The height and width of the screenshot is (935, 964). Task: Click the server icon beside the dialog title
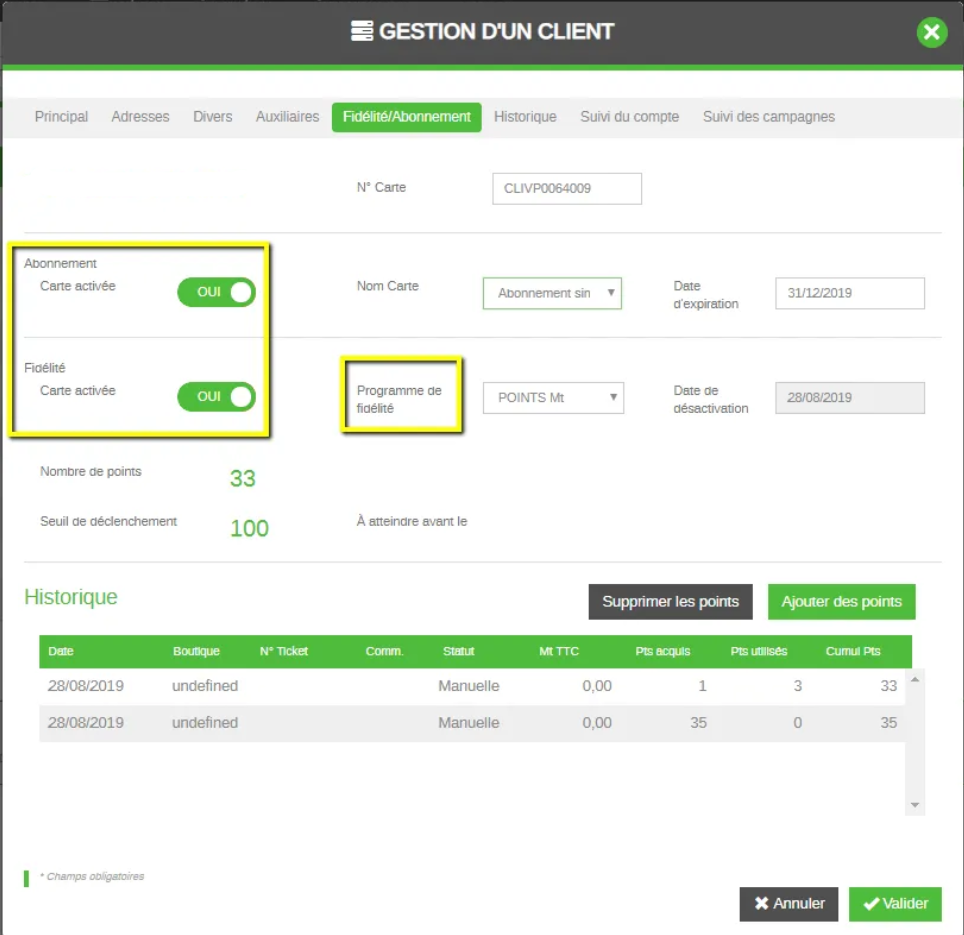[x=361, y=32]
